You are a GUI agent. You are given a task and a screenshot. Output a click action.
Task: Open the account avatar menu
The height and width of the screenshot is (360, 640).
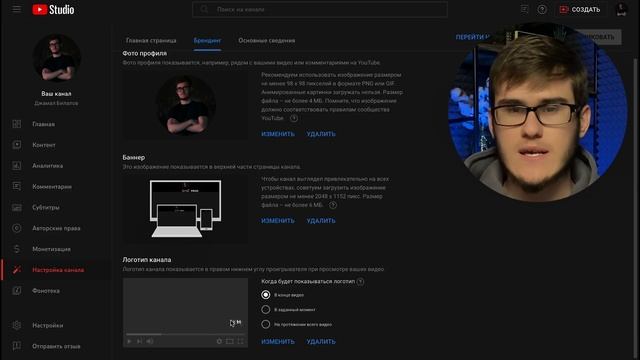point(621,9)
